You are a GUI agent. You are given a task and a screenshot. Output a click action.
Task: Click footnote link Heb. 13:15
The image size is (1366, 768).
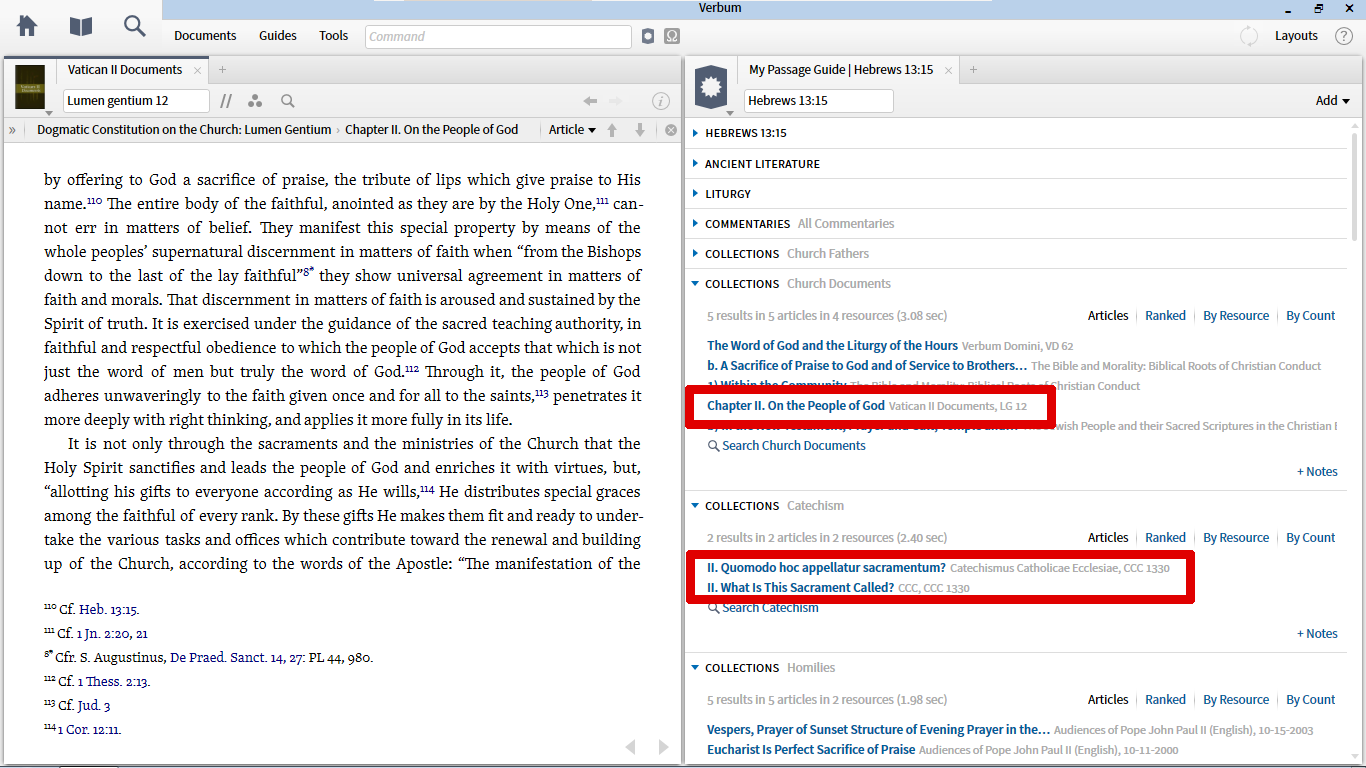pos(108,610)
